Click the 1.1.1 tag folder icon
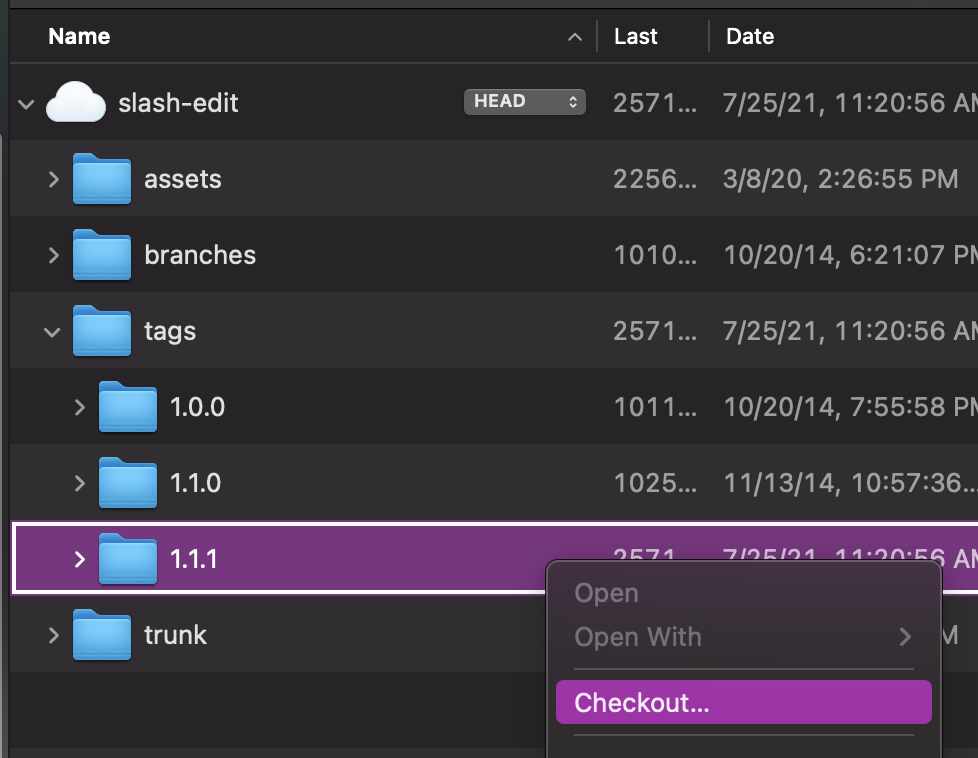The image size is (978, 758). [x=128, y=559]
